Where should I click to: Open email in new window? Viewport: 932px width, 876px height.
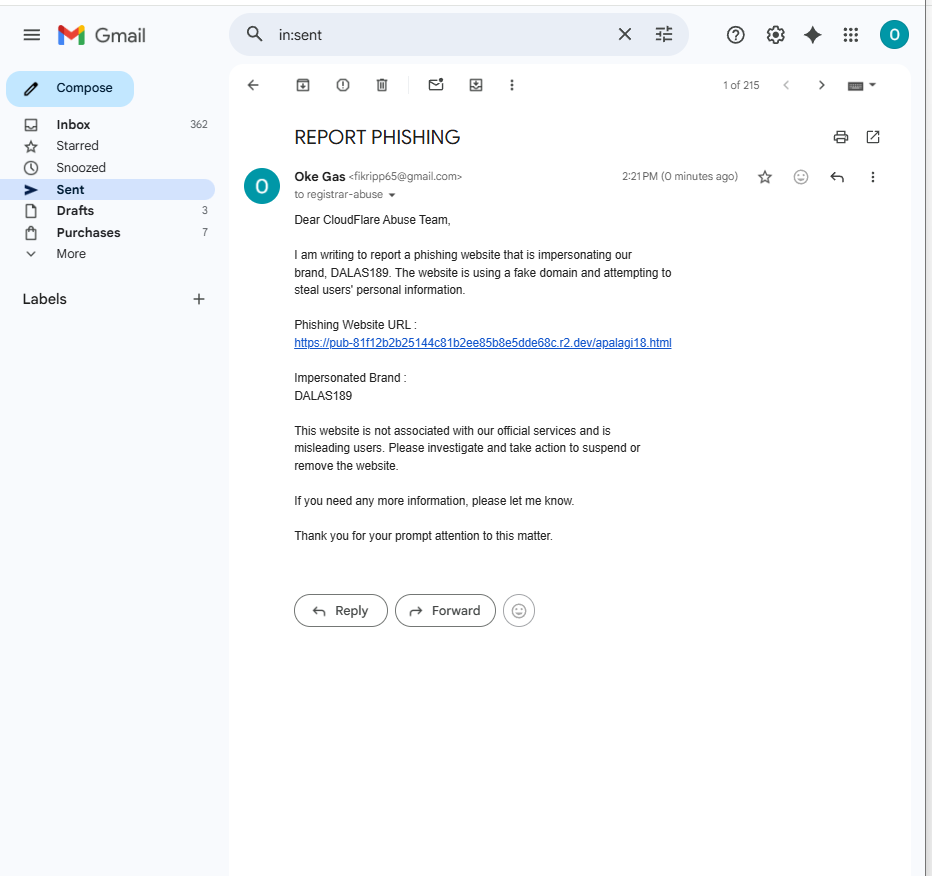click(873, 137)
